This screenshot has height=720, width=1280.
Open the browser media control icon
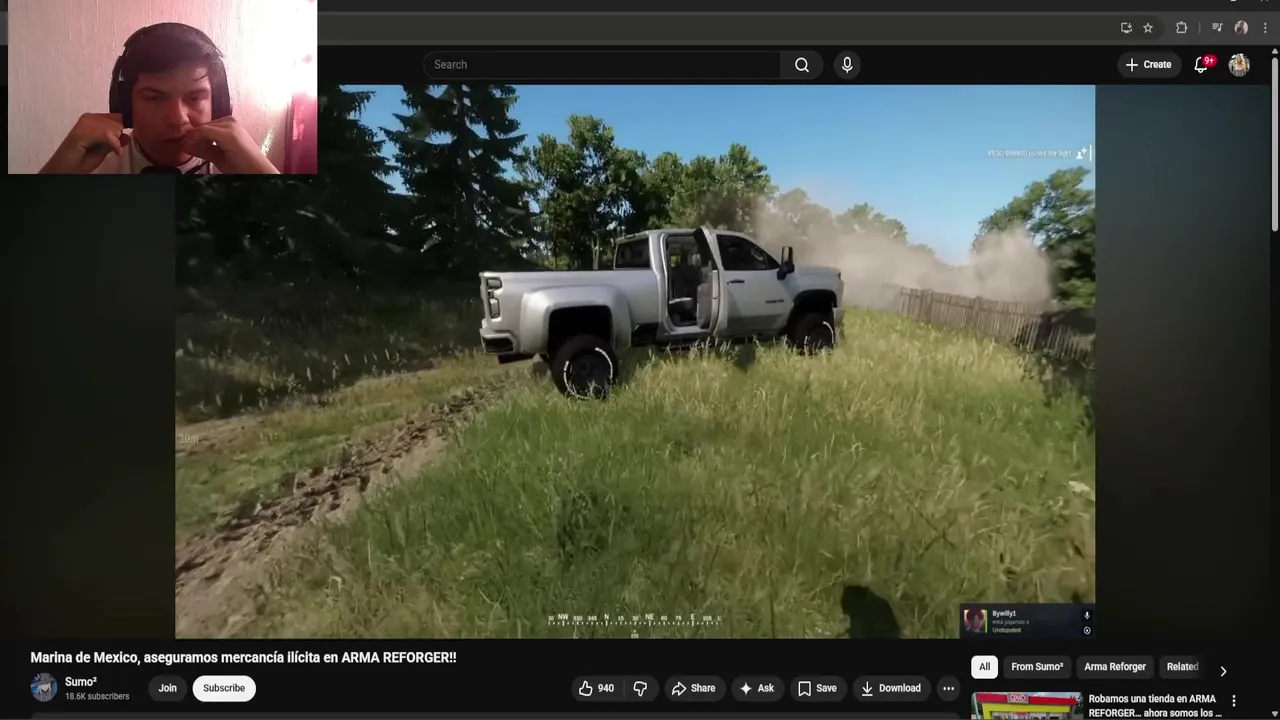point(1217,28)
